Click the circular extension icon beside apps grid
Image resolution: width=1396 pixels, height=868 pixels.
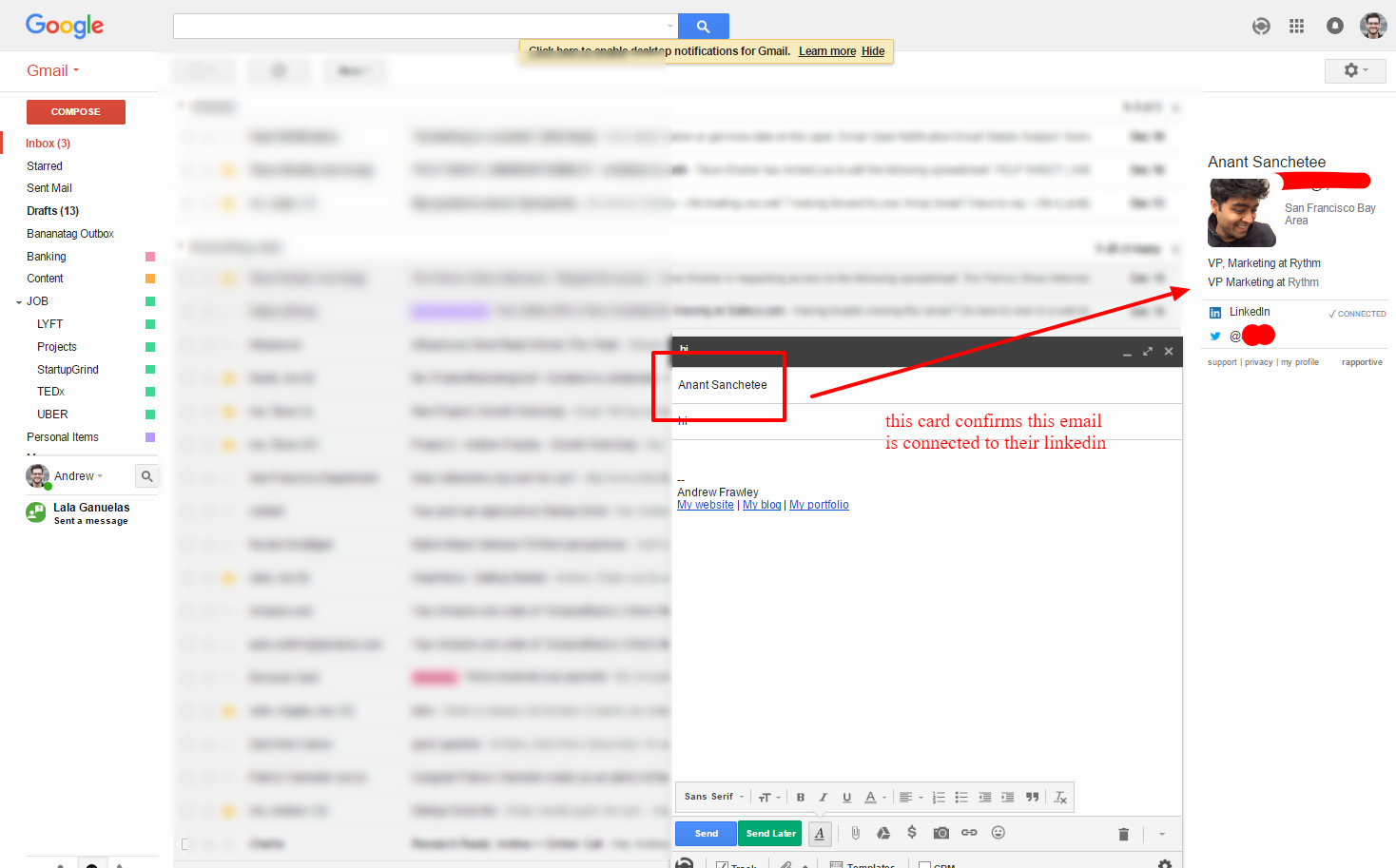click(1261, 26)
